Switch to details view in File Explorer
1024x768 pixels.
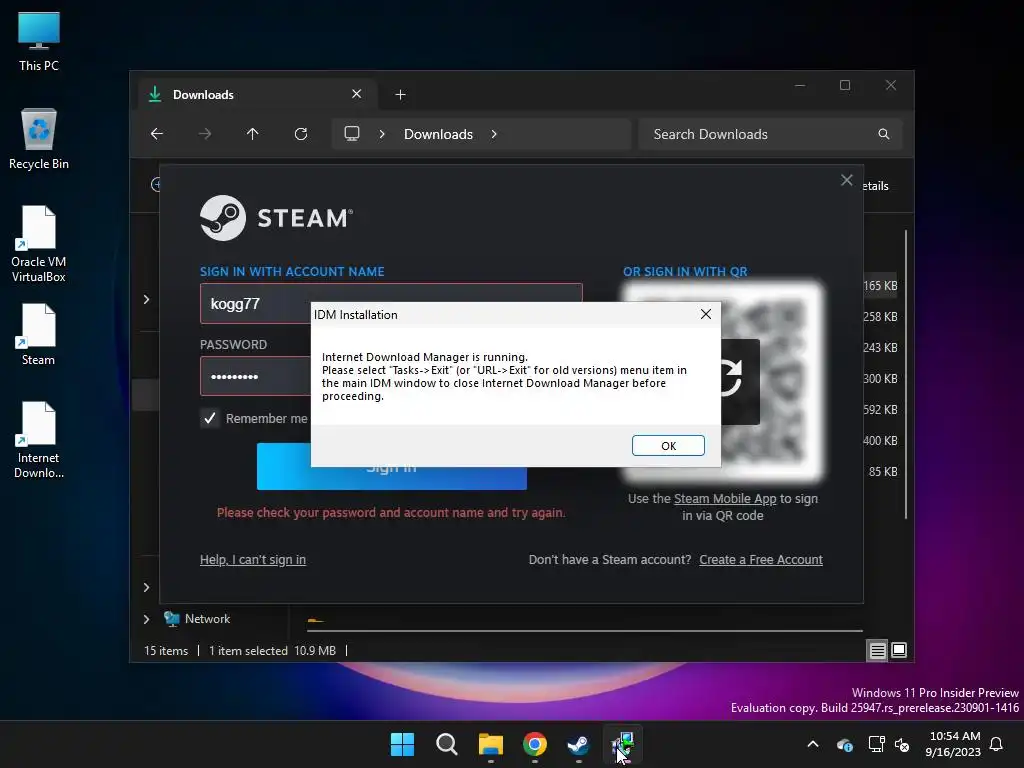(877, 650)
